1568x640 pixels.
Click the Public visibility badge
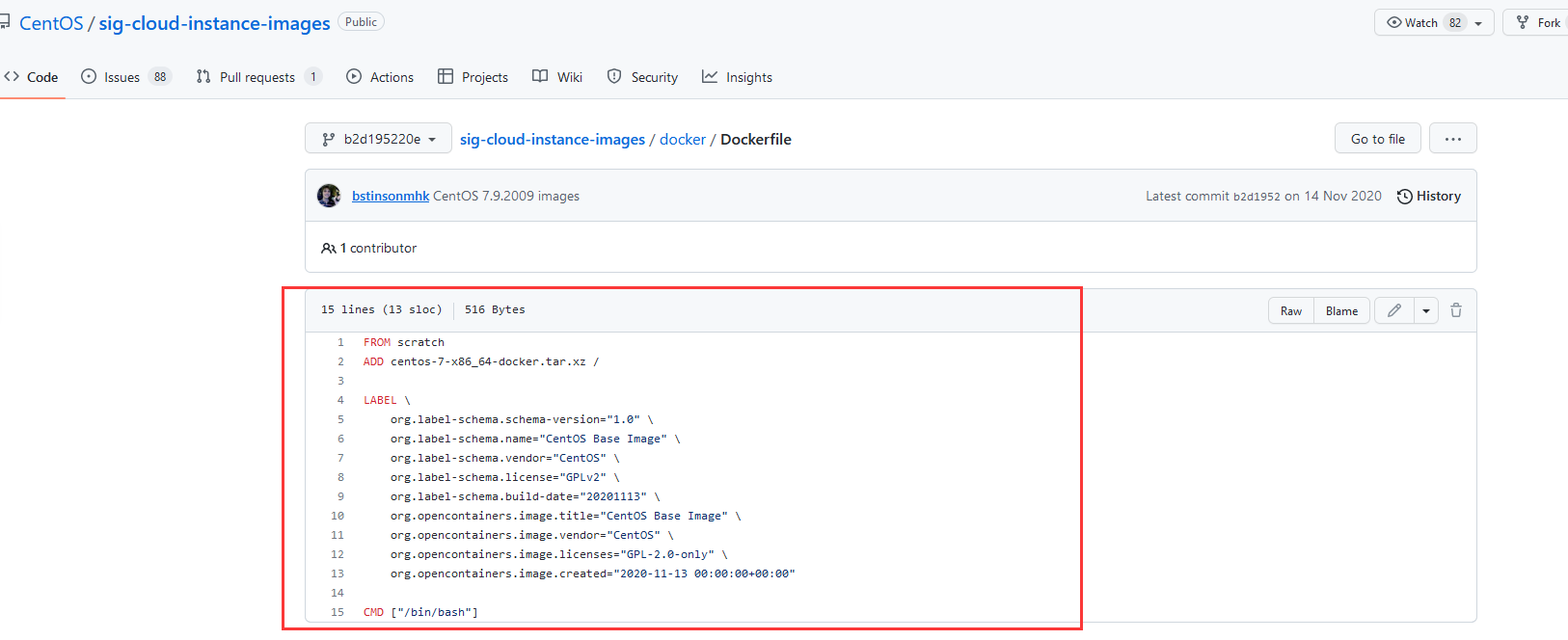pos(361,22)
